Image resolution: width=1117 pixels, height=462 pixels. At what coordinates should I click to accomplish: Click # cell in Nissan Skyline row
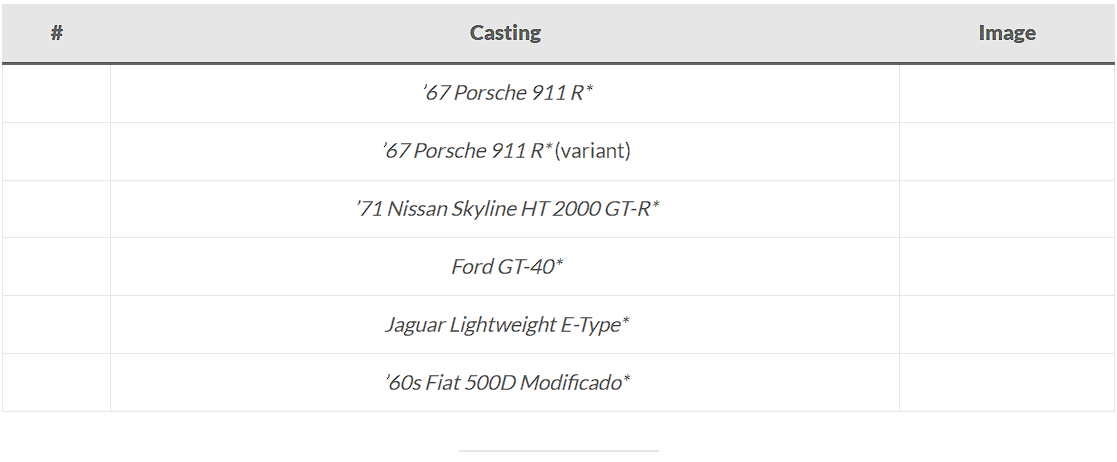(x=57, y=209)
